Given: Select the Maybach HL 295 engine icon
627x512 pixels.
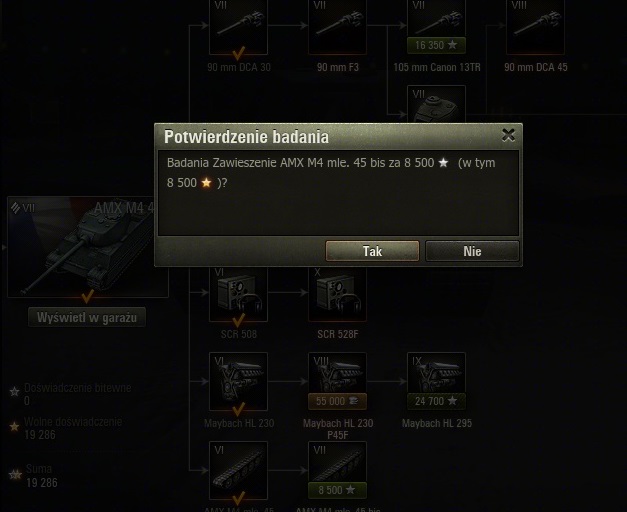Looking at the screenshot, I should 436,373.
